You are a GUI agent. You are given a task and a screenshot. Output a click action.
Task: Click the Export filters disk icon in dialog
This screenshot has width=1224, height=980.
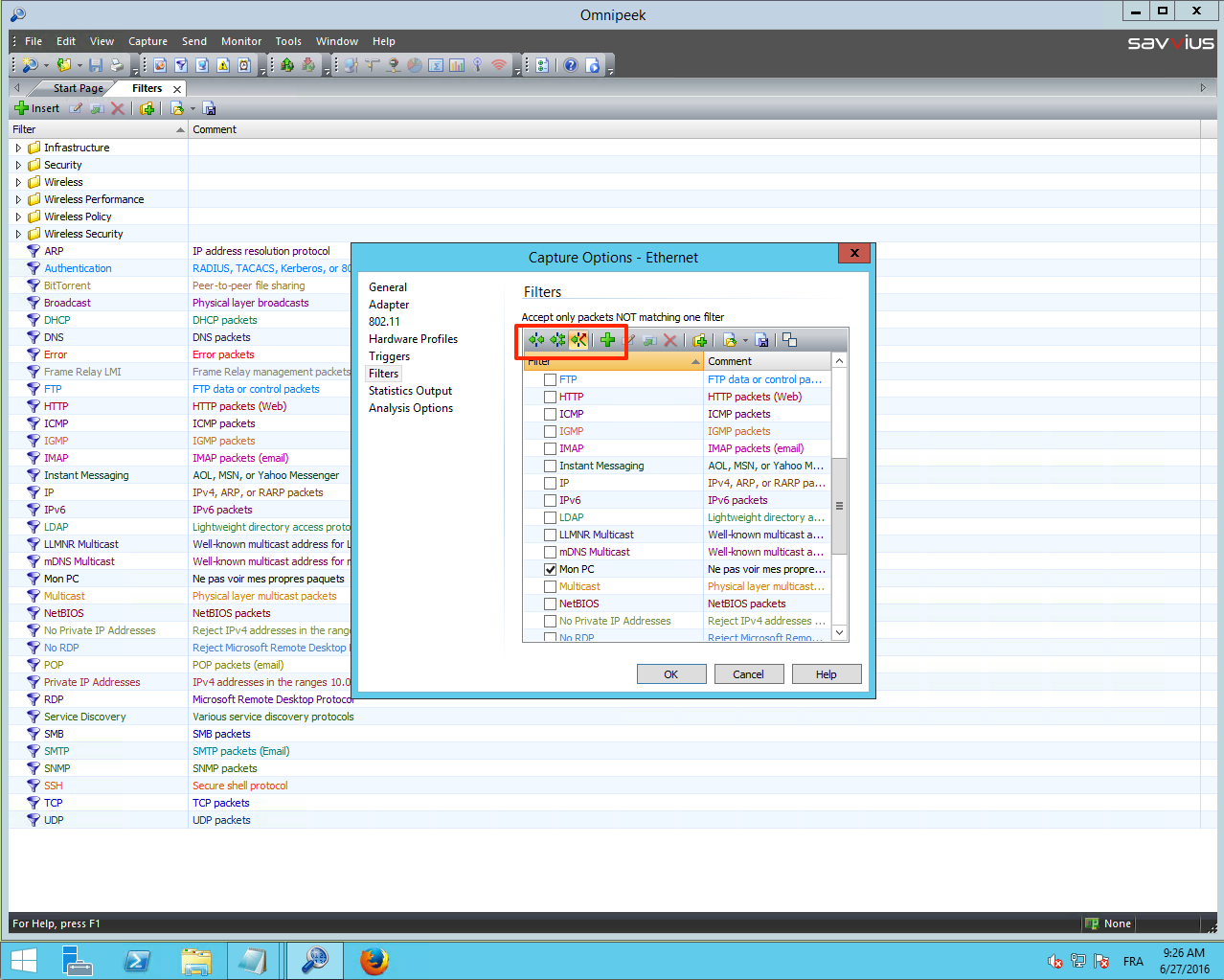pyautogui.click(x=762, y=340)
